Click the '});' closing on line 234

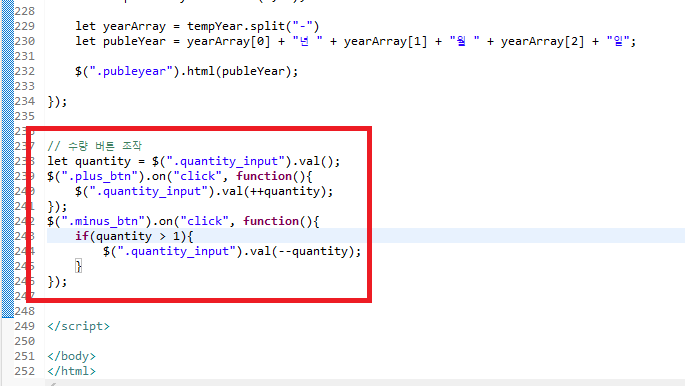(x=57, y=101)
